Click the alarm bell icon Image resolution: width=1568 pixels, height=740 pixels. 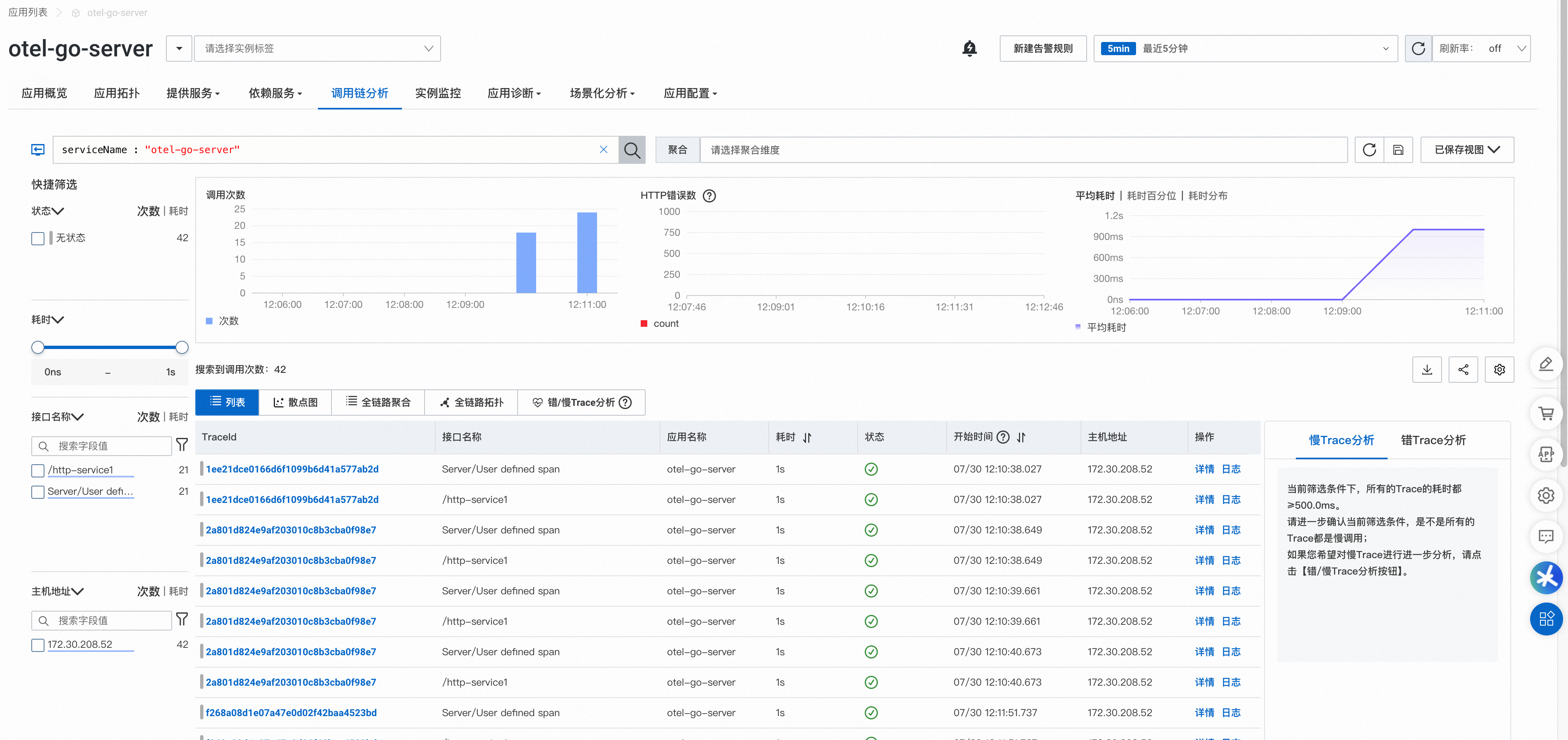click(x=969, y=48)
